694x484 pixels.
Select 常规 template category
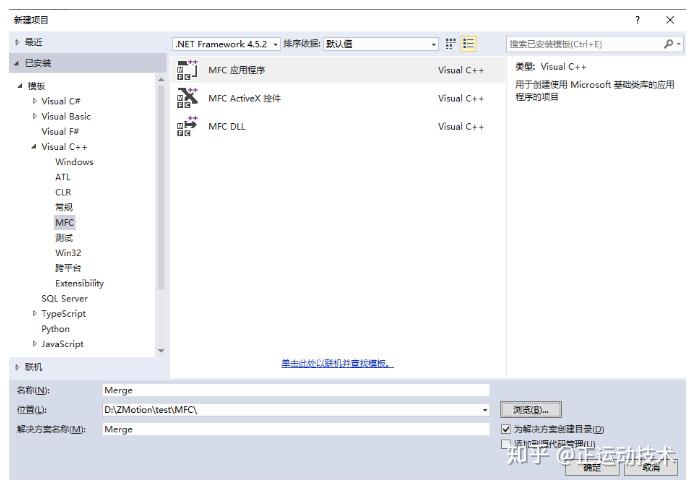(64, 207)
